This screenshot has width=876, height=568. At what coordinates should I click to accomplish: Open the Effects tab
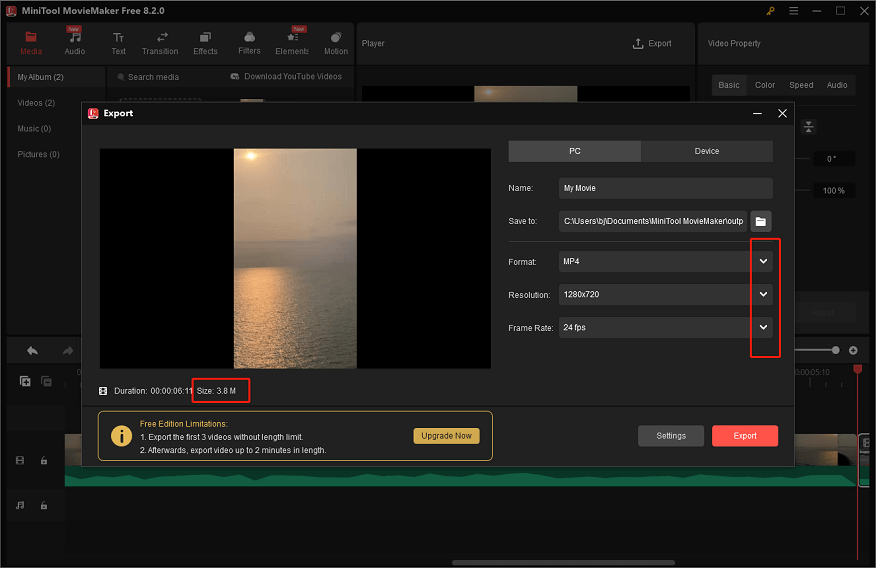coord(205,43)
